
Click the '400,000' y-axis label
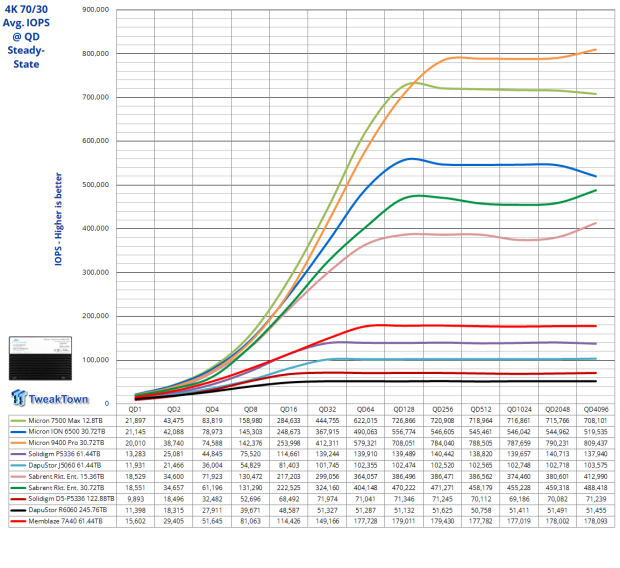95,229
